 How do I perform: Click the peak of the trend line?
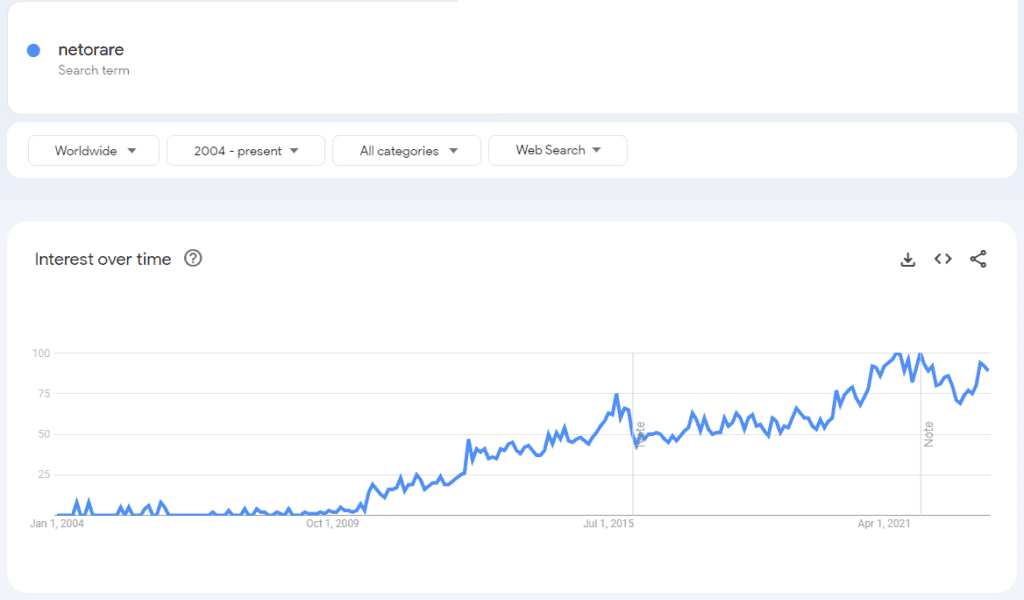898,353
